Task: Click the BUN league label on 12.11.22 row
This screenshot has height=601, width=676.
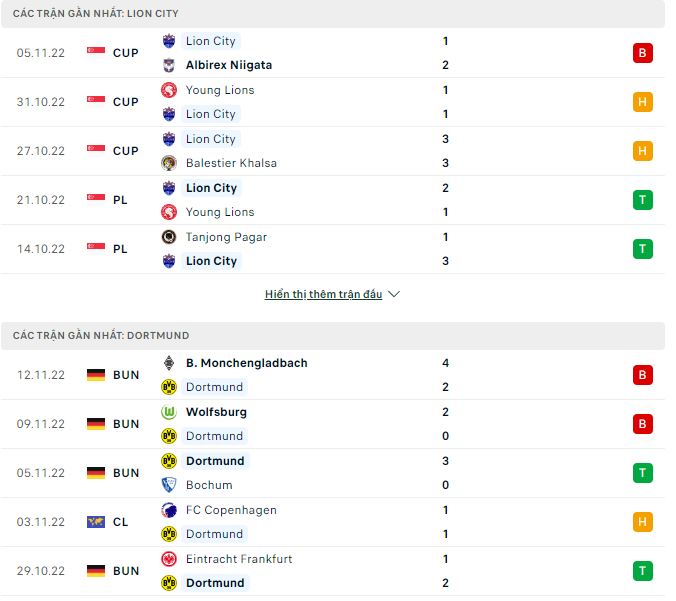Action: pos(126,375)
